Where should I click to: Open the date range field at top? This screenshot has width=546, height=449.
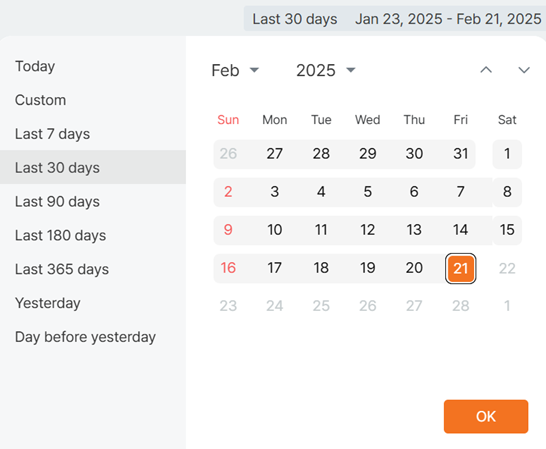[395, 18]
